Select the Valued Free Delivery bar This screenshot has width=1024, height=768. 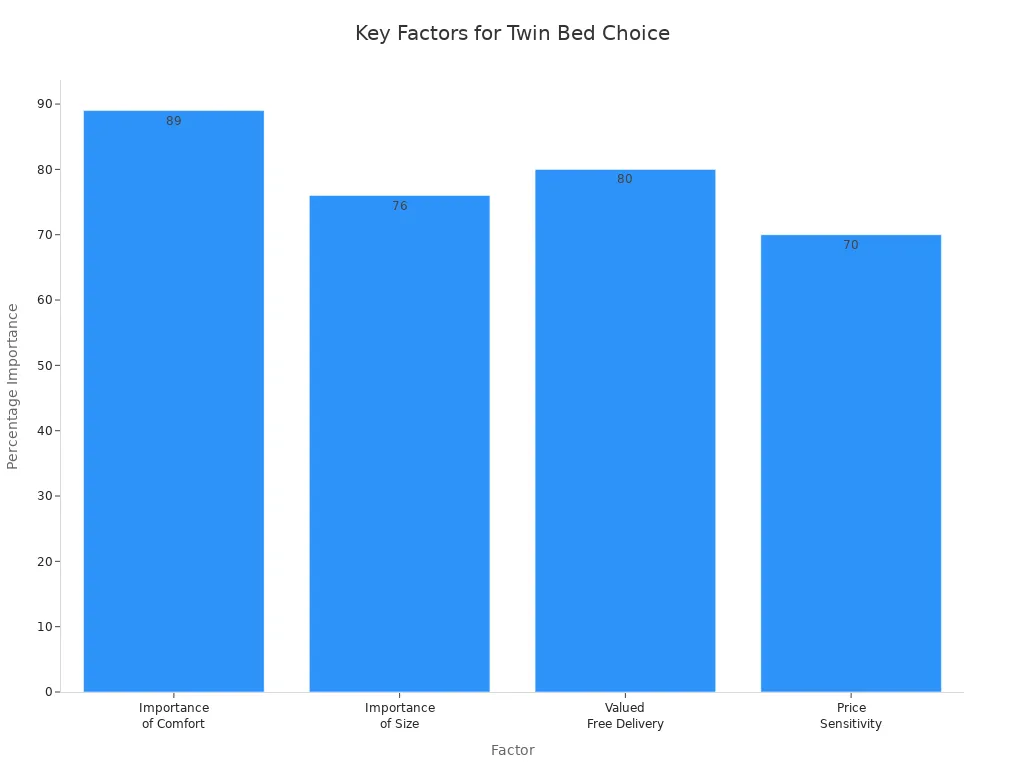(625, 430)
